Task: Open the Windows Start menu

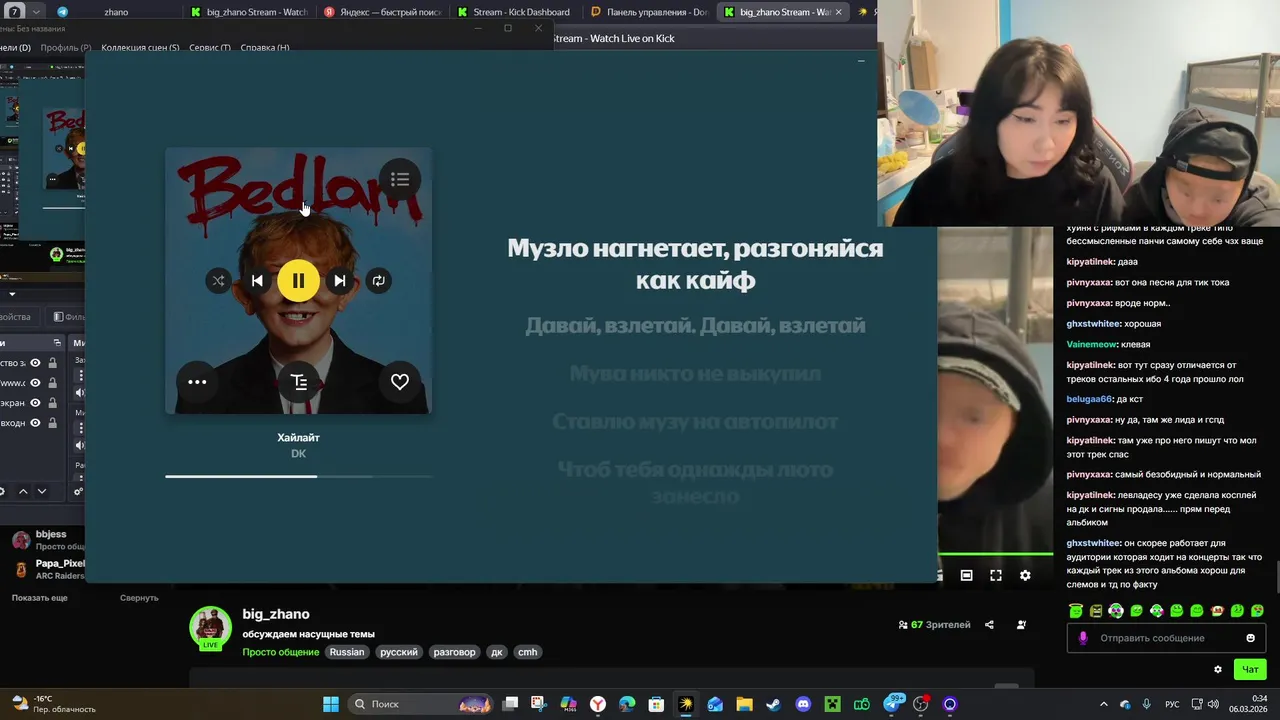Action: click(x=331, y=704)
